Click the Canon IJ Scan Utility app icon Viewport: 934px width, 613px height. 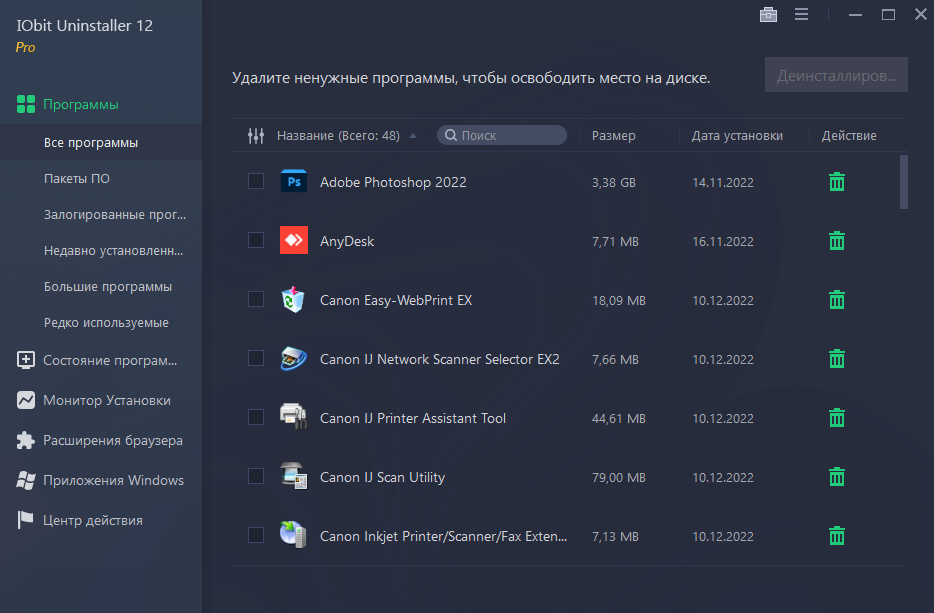pyautogui.click(x=294, y=475)
